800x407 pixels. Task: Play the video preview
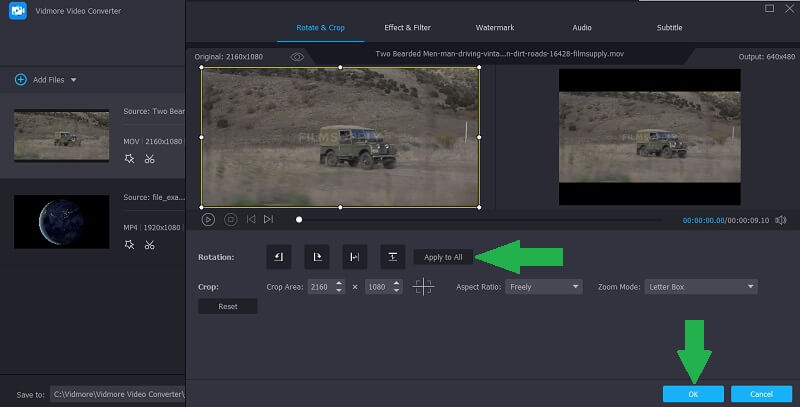[208, 219]
